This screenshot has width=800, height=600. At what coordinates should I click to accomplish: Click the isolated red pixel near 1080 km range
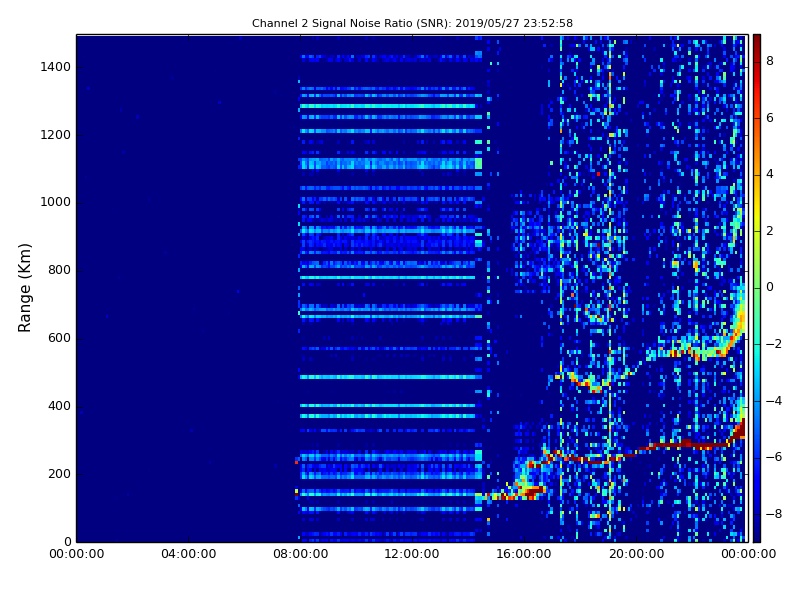point(598,174)
